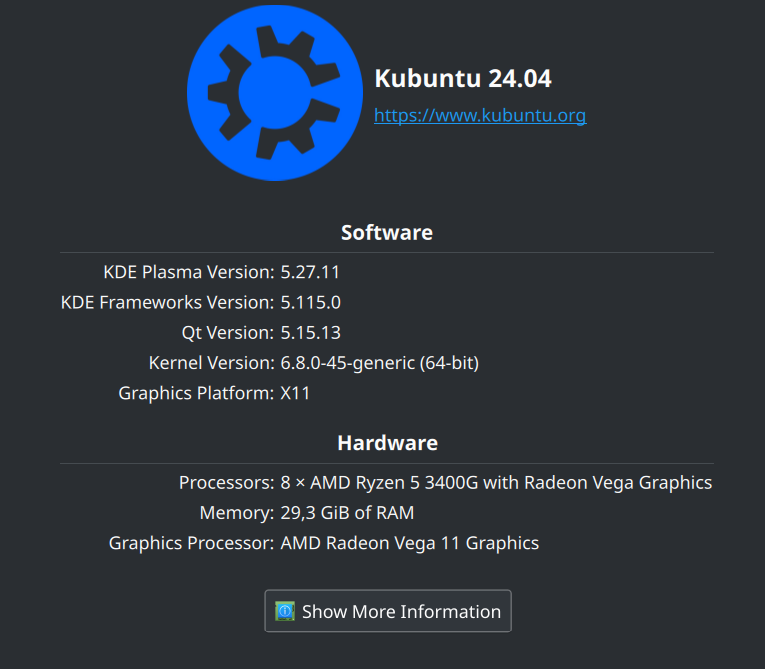
Task: Click the Processors label
Action: pyautogui.click(x=227, y=483)
